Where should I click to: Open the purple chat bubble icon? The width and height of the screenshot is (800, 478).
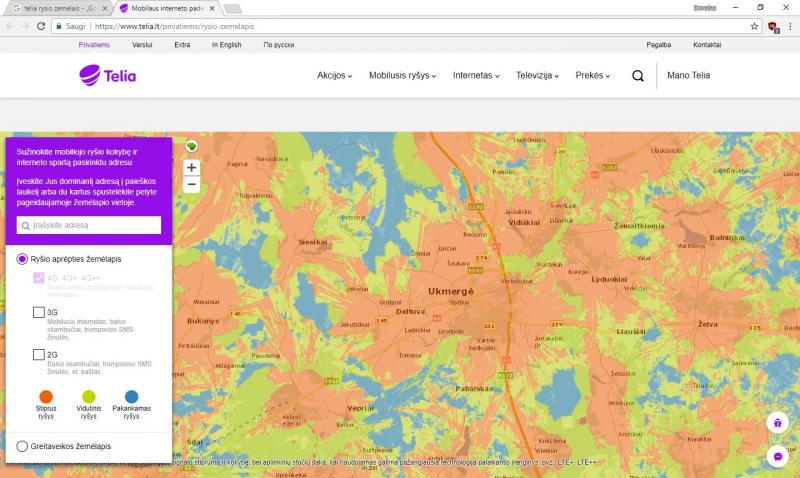point(778,456)
